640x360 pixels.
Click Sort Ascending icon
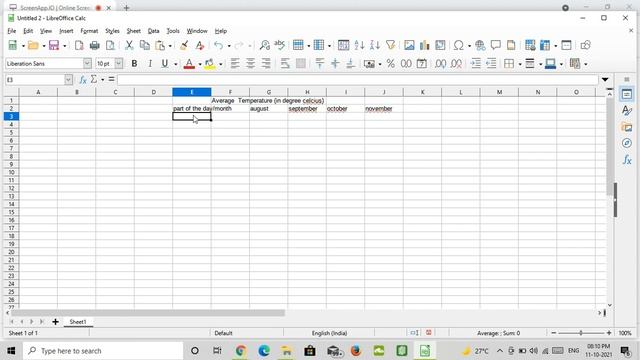coord(359,45)
